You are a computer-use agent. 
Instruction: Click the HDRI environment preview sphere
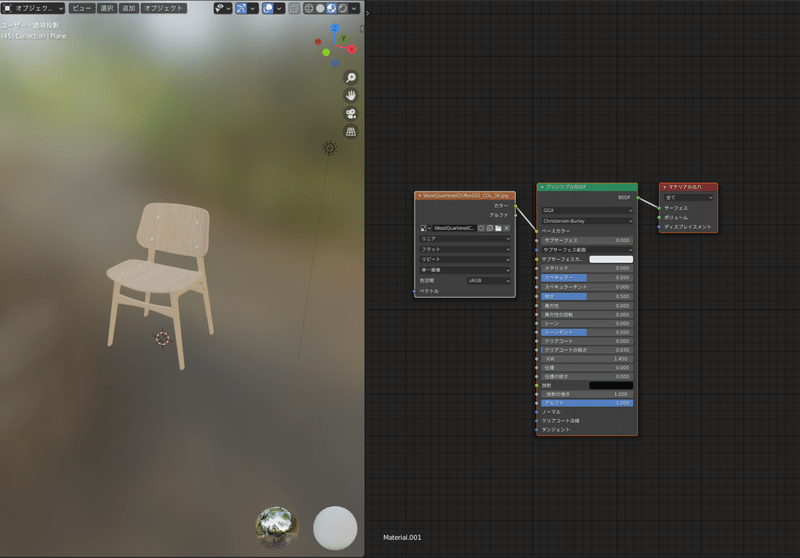277,527
